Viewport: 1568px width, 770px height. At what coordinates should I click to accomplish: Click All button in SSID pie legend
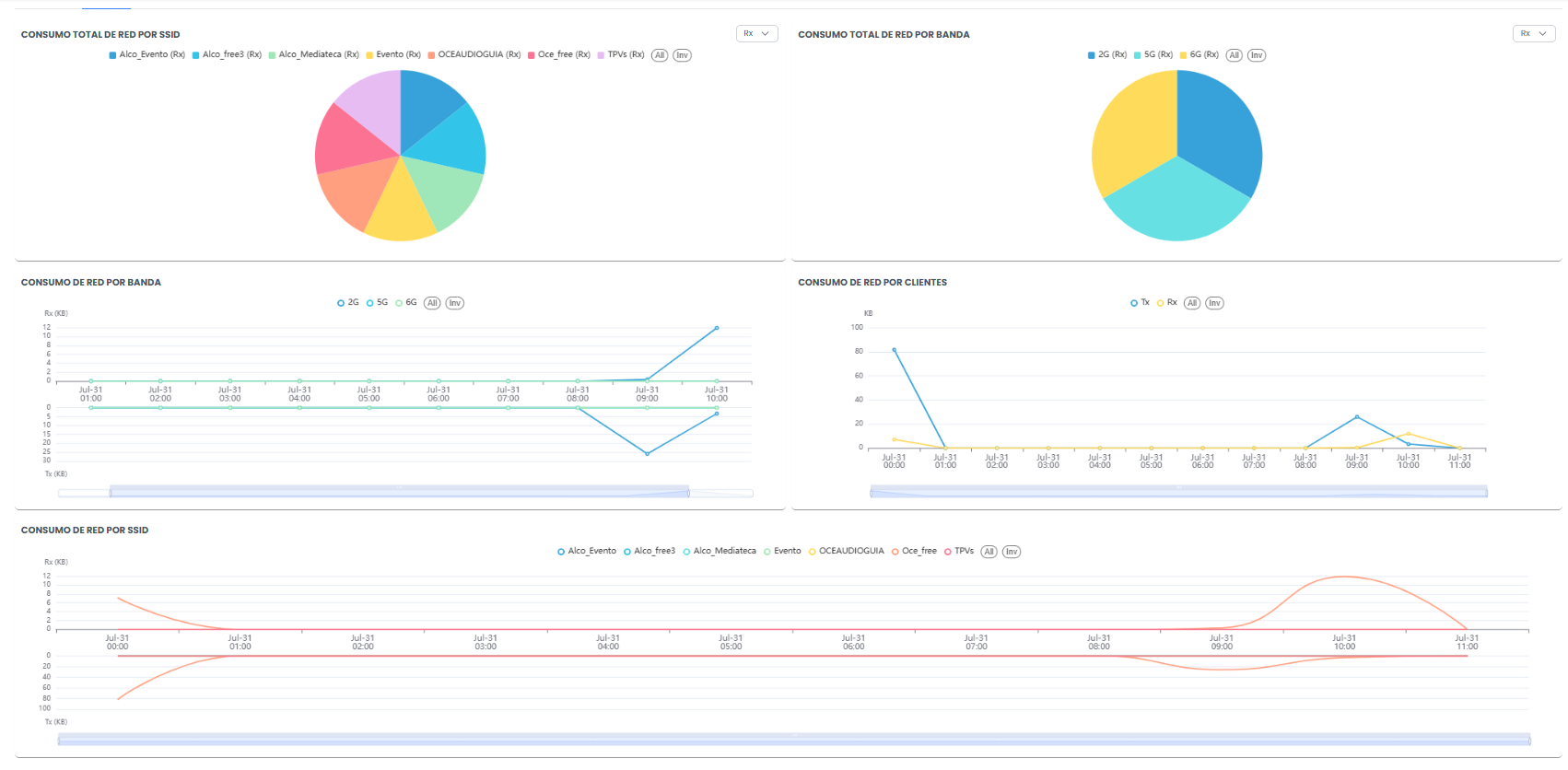tap(660, 55)
